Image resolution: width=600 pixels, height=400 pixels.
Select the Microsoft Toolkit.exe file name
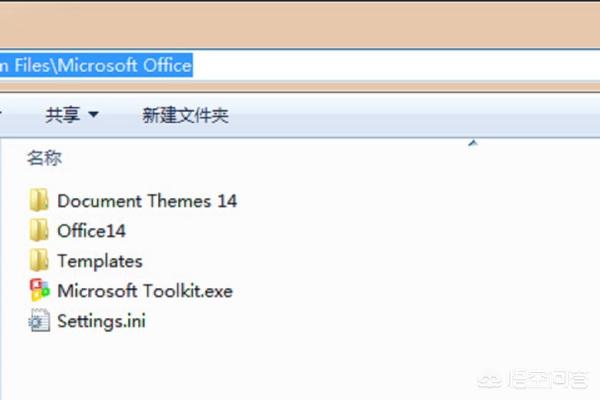[x=145, y=291]
